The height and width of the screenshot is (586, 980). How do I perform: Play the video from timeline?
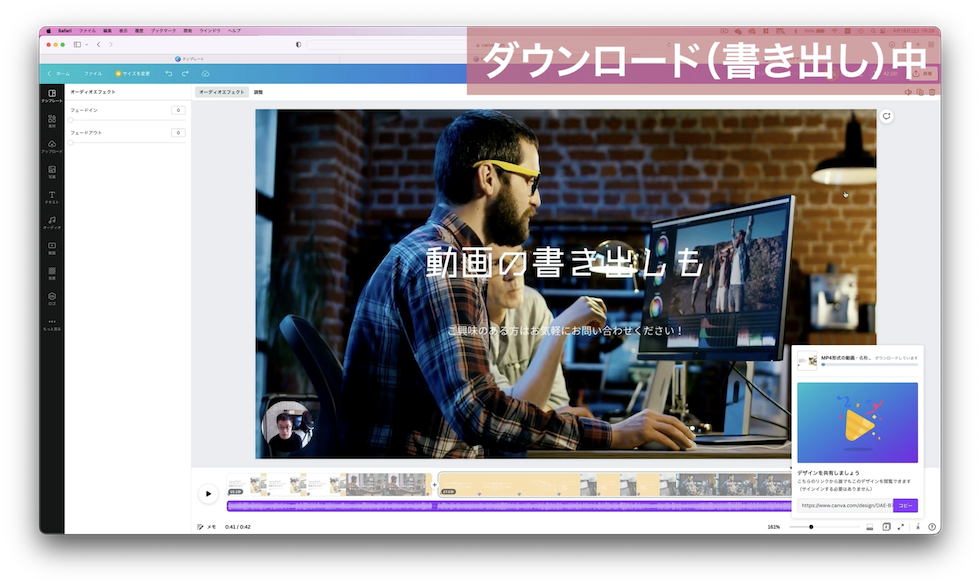[208, 493]
